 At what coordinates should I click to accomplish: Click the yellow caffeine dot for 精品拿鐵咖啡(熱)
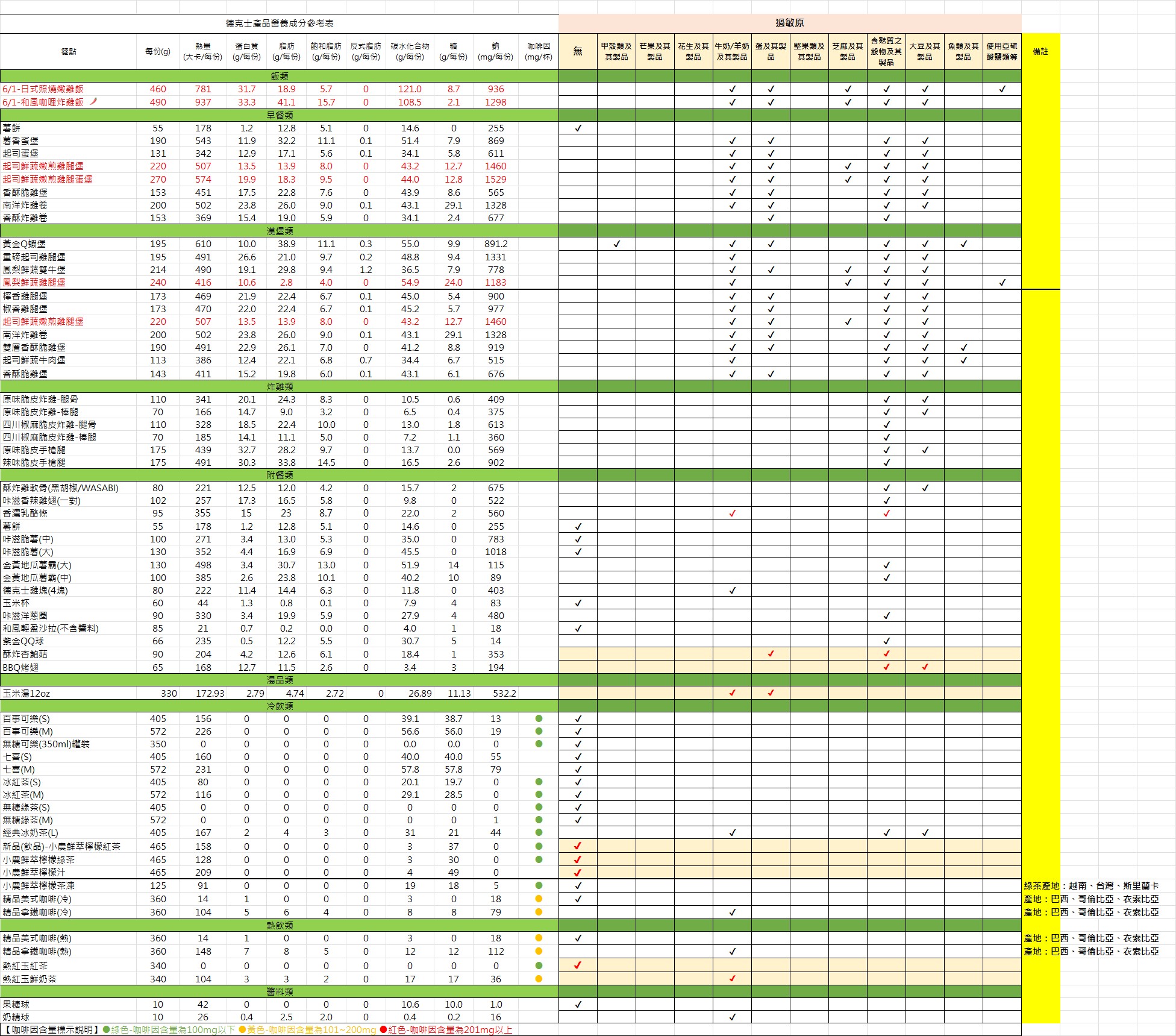(x=539, y=951)
